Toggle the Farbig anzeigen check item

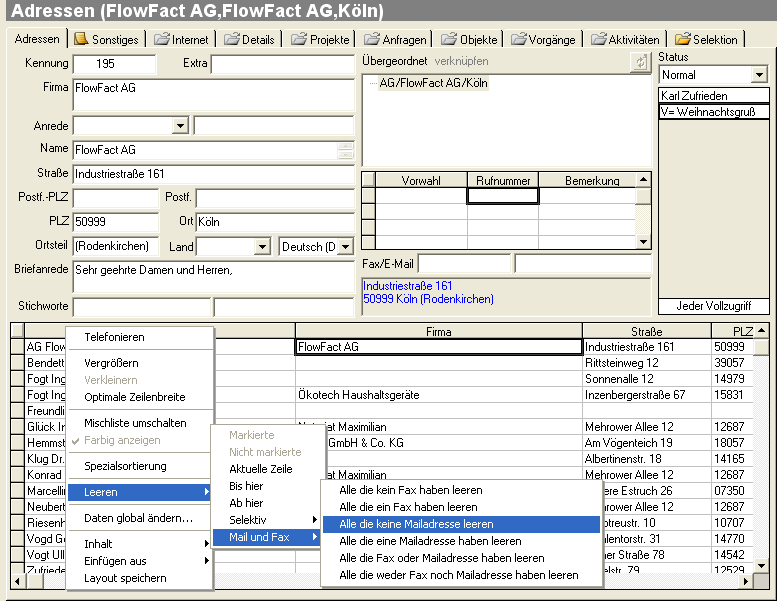[141, 440]
